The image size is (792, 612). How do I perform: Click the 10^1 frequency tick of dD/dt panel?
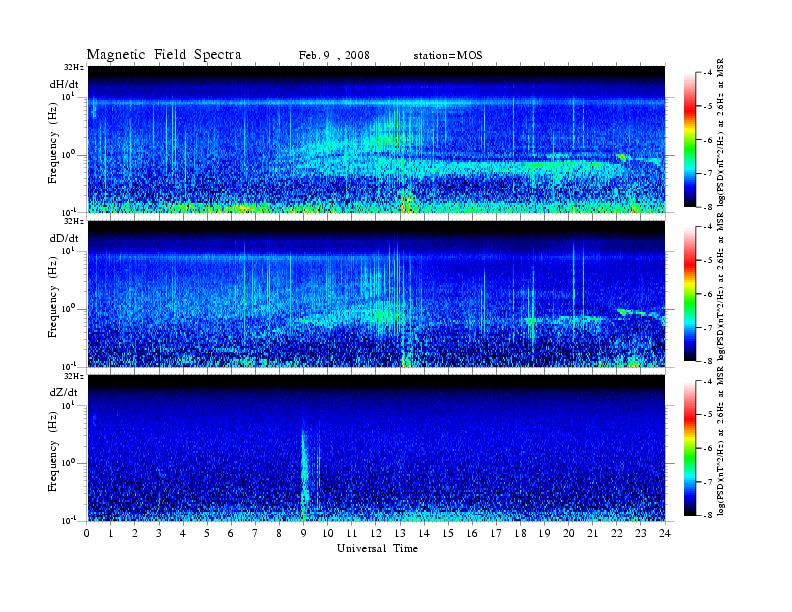coord(68,250)
